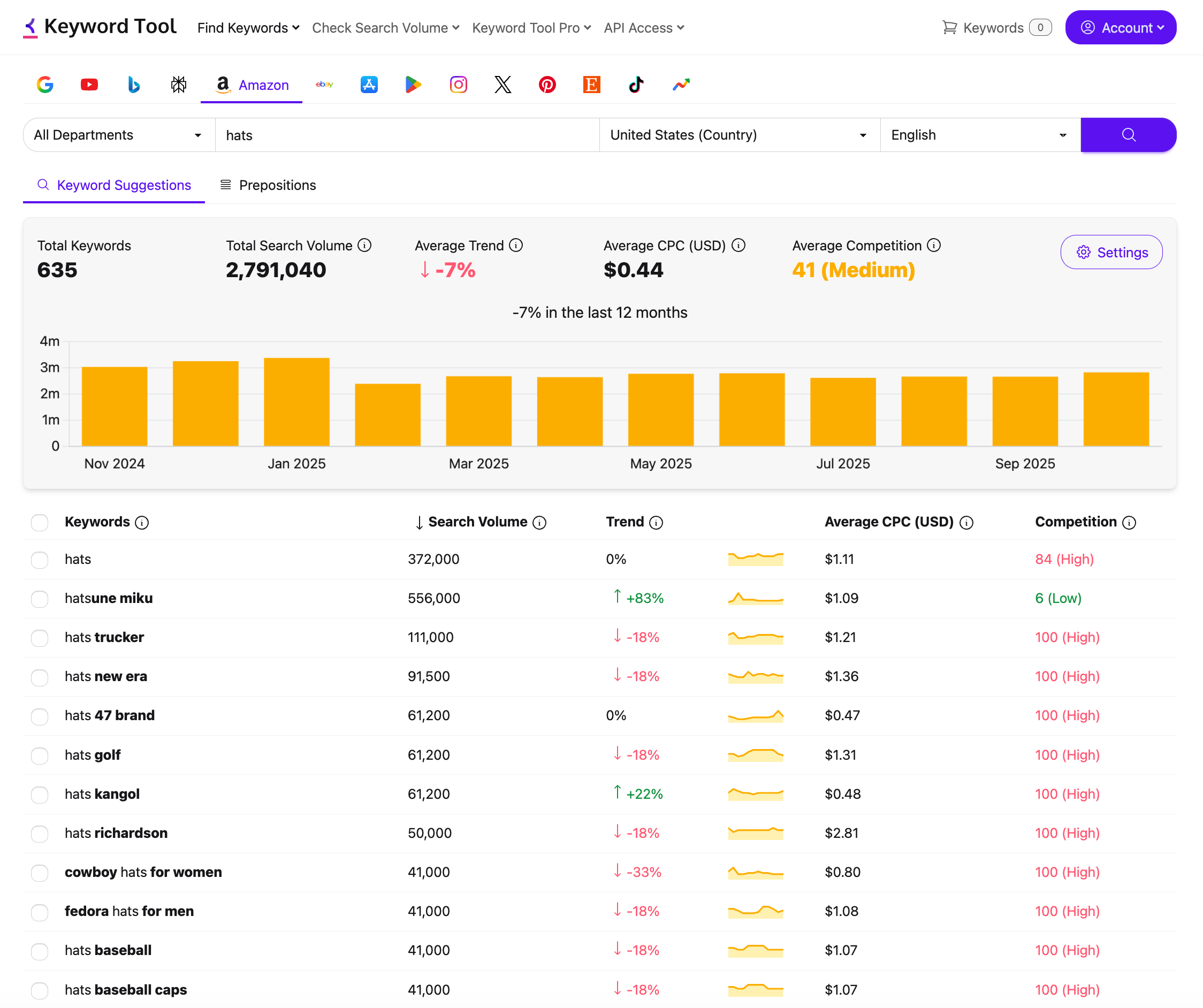Viewport: 1203px width, 1008px height.
Task: Click the 'cowboy hats for women' keyword
Action: tap(143, 873)
